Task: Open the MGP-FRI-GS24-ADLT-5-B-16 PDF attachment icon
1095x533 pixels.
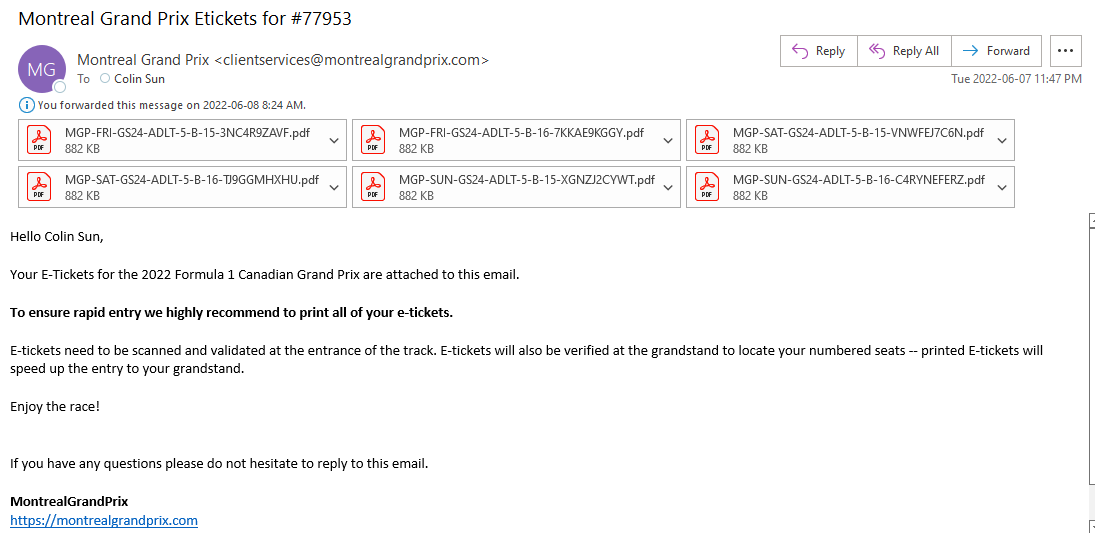Action: [372, 140]
